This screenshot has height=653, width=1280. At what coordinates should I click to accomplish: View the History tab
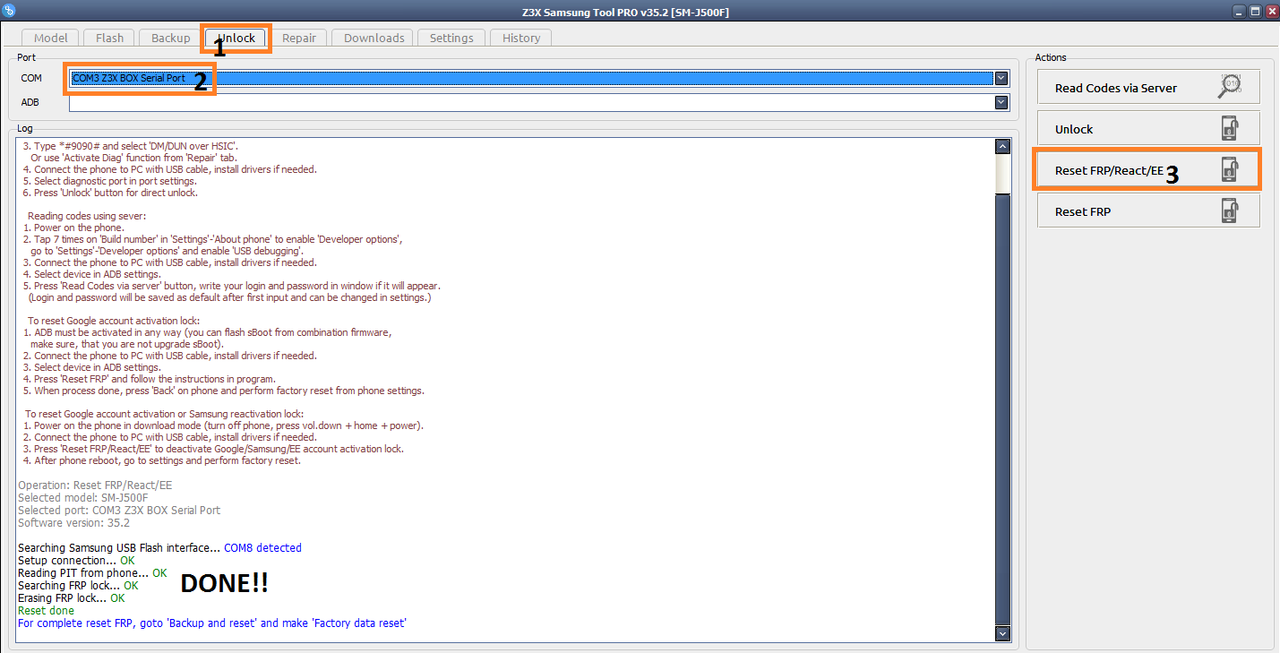coord(521,38)
